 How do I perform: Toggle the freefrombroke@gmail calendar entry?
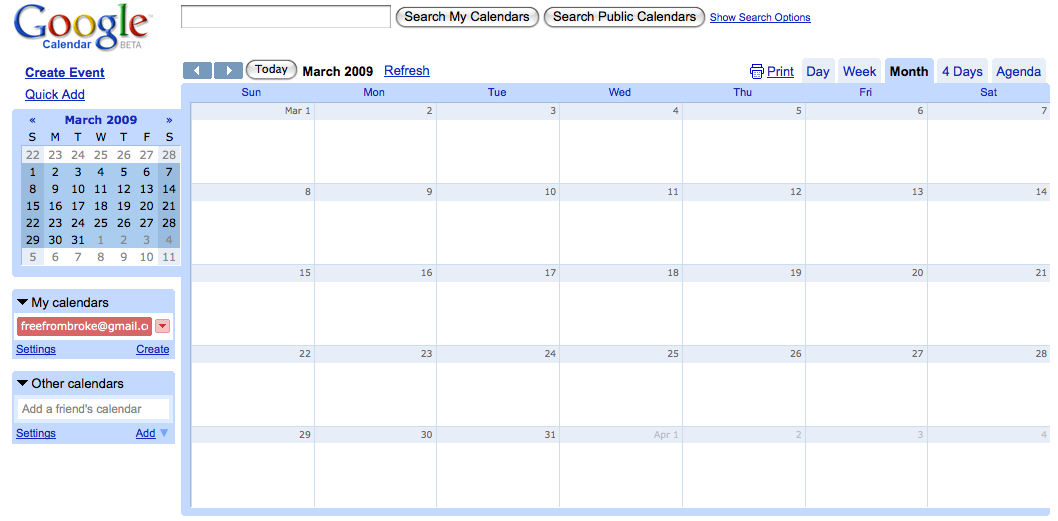click(84, 327)
